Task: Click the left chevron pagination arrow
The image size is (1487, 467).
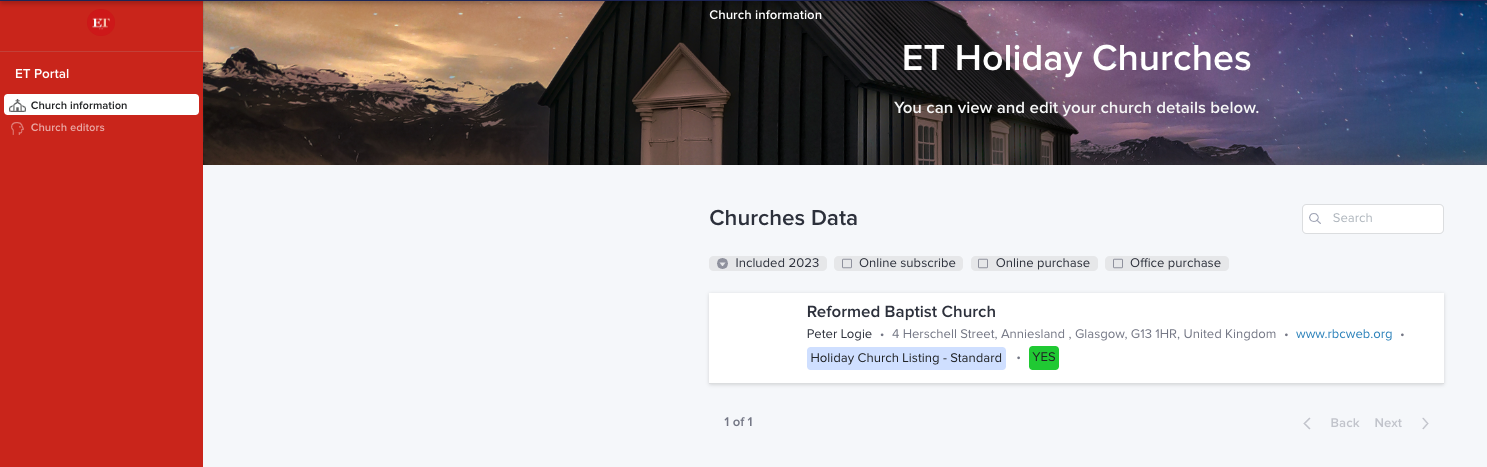Action: coord(1307,423)
